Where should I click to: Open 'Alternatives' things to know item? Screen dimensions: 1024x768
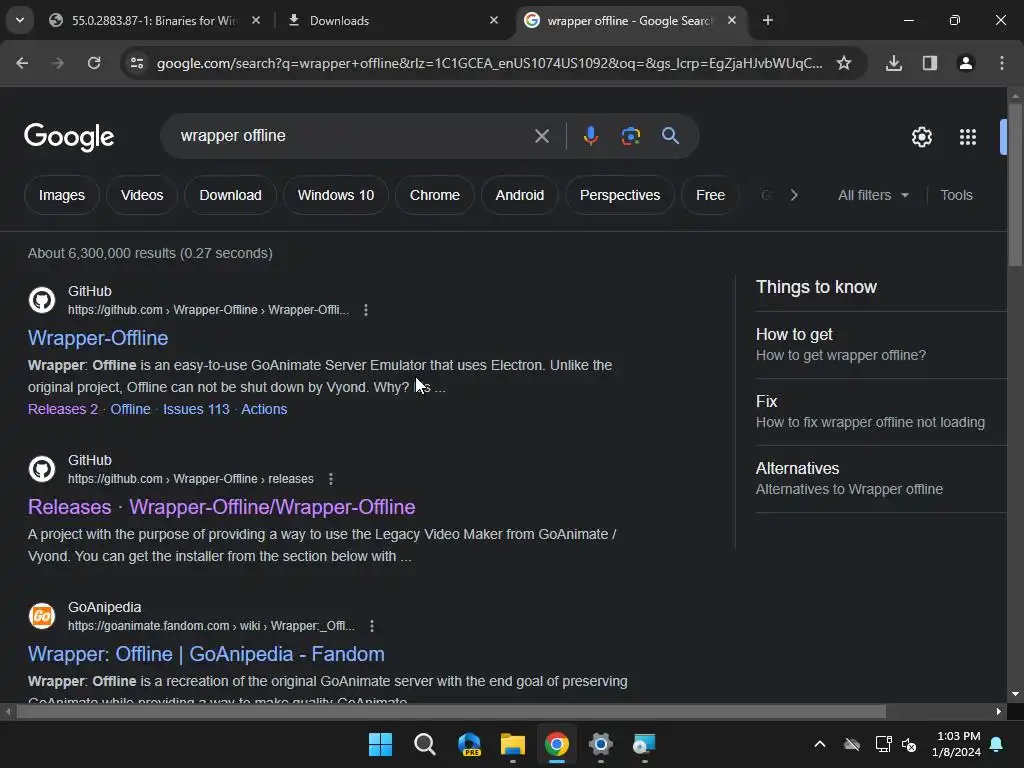point(880,479)
